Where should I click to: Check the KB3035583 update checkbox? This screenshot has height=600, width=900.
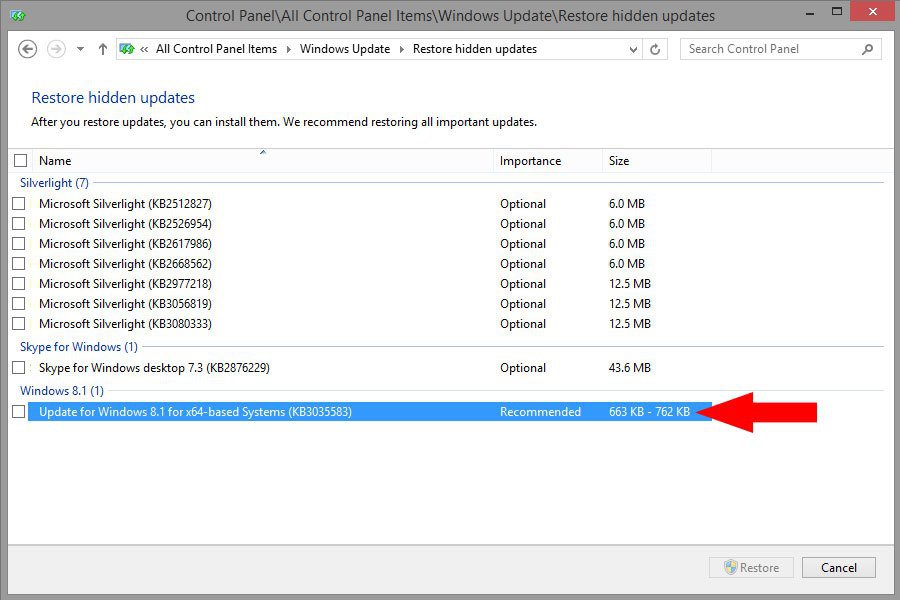[19, 411]
